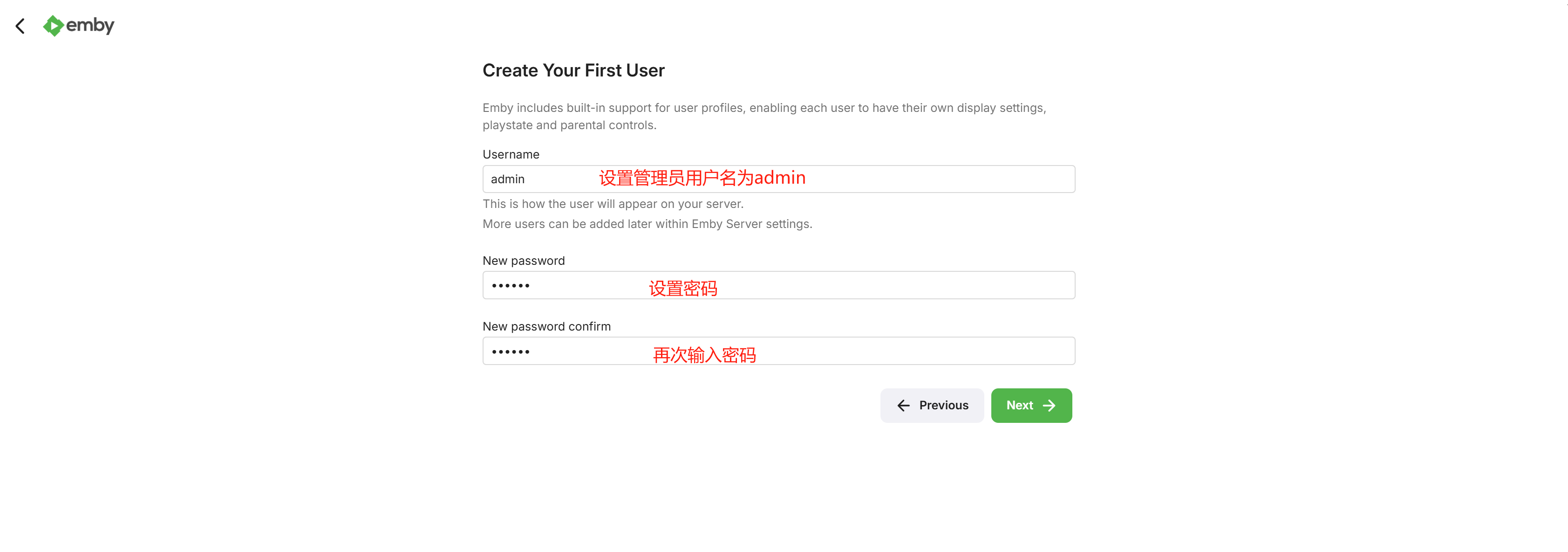The image size is (1568, 552).
Task: Click the green Emby logo icon
Action: tap(54, 26)
